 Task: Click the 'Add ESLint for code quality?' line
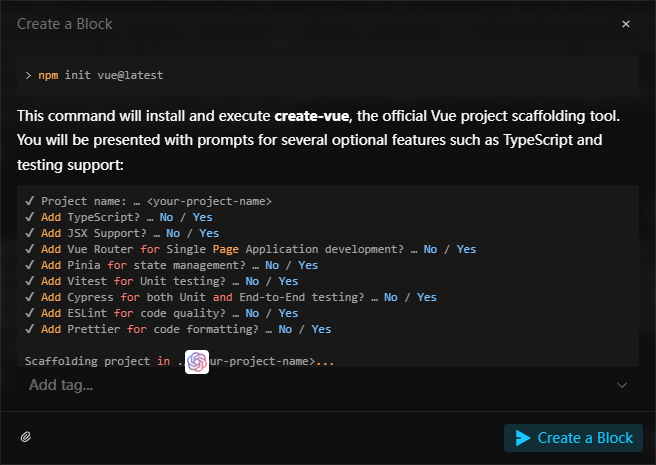pyautogui.click(x=161, y=313)
